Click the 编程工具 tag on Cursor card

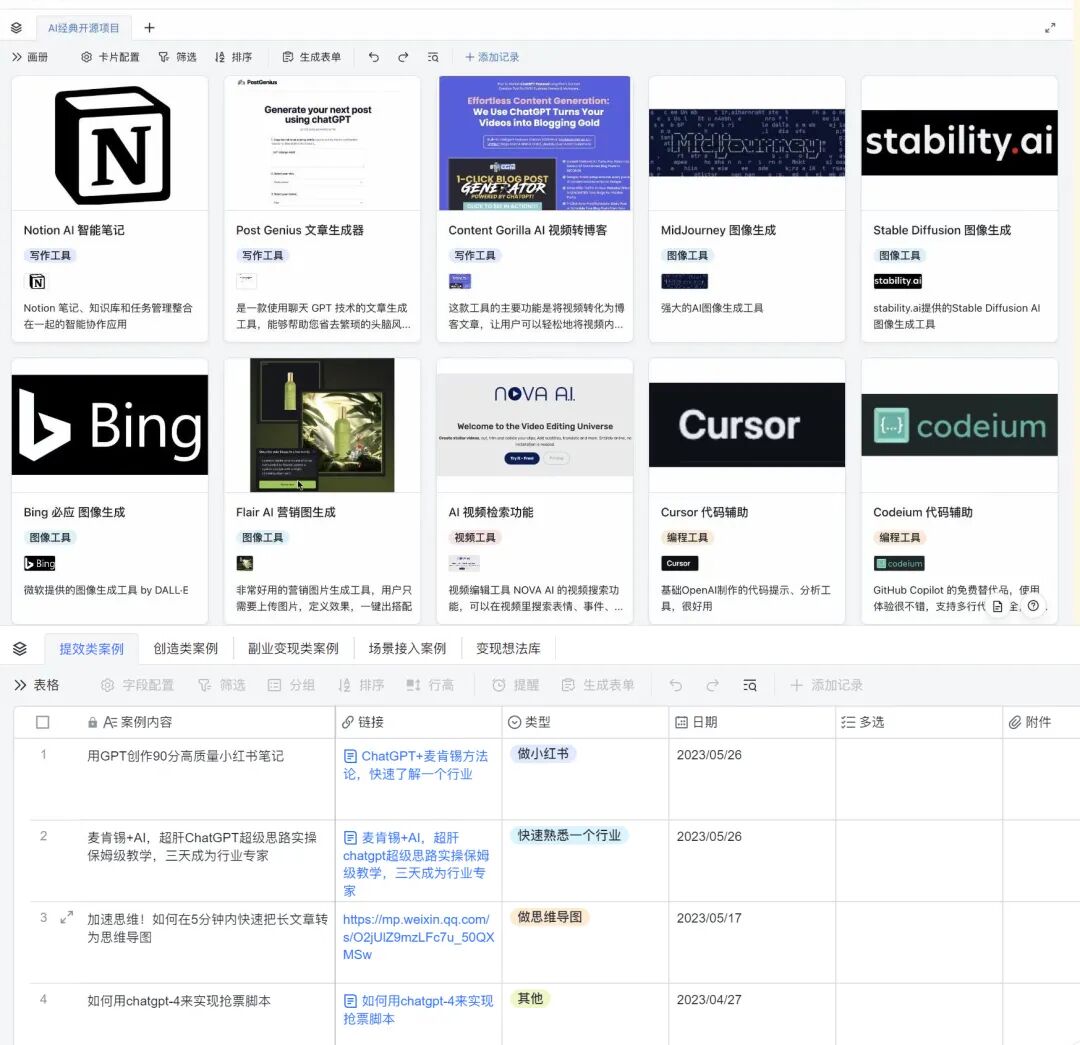(x=687, y=537)
